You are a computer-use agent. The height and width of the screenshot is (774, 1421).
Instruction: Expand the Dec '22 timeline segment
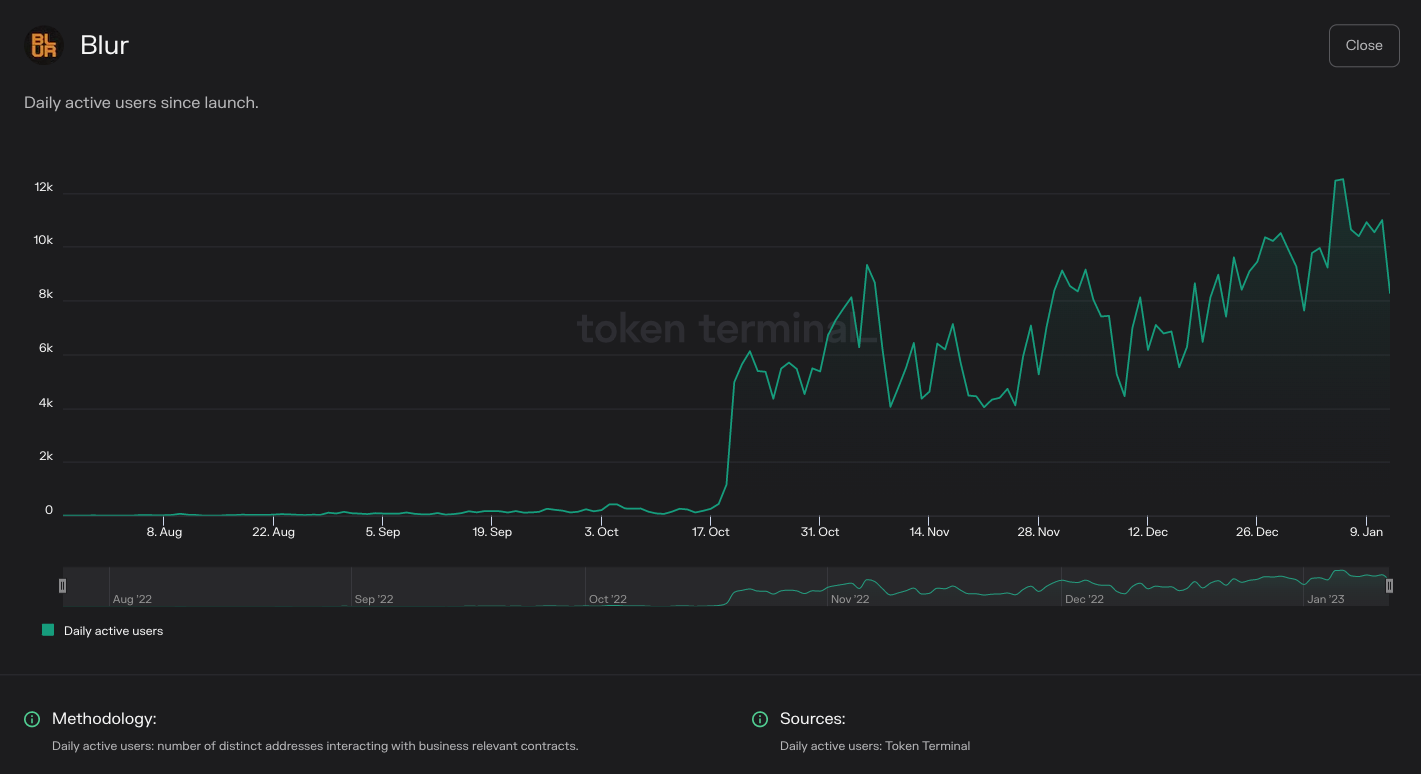click(x=1083, y=598)
